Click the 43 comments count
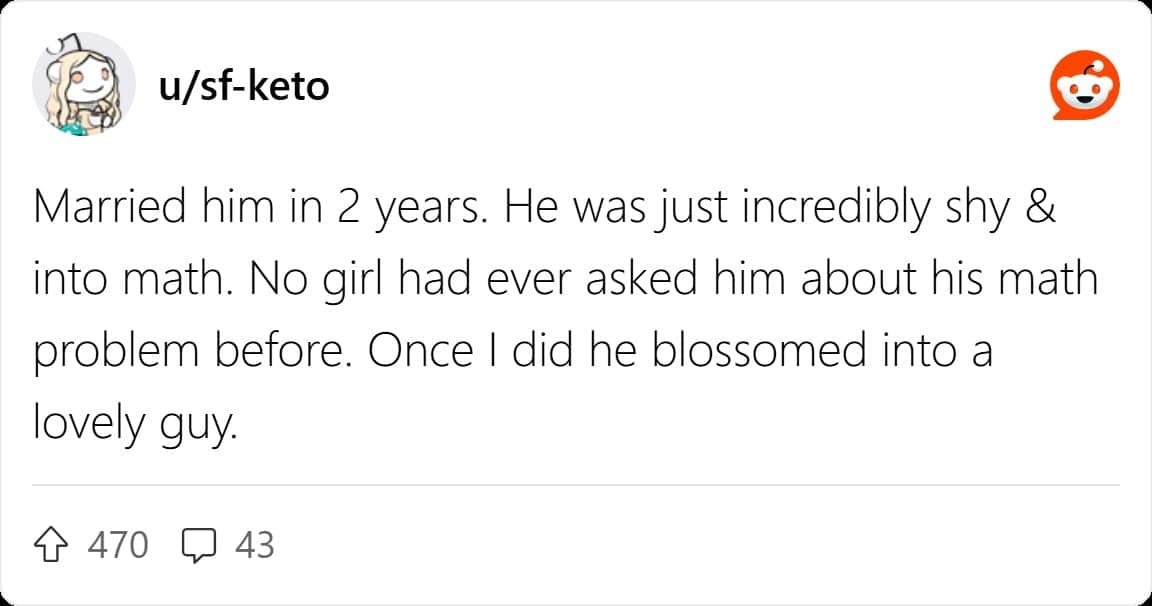This screenshot has height=606, width=1152. point(255,545)
